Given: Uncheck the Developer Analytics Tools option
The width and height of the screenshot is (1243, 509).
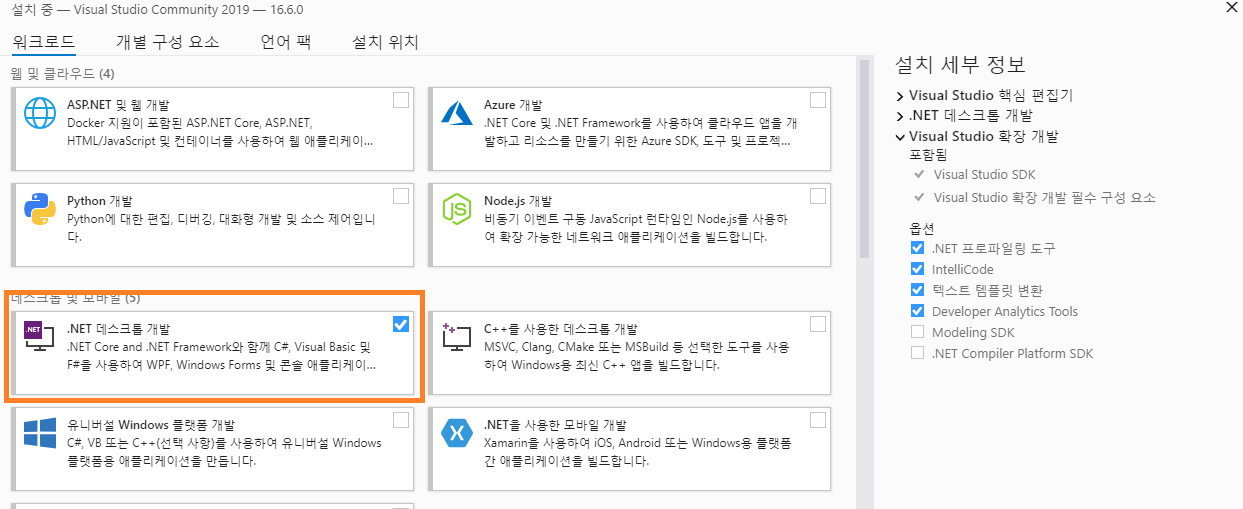Looking at the screenshot, I should 918,311.
